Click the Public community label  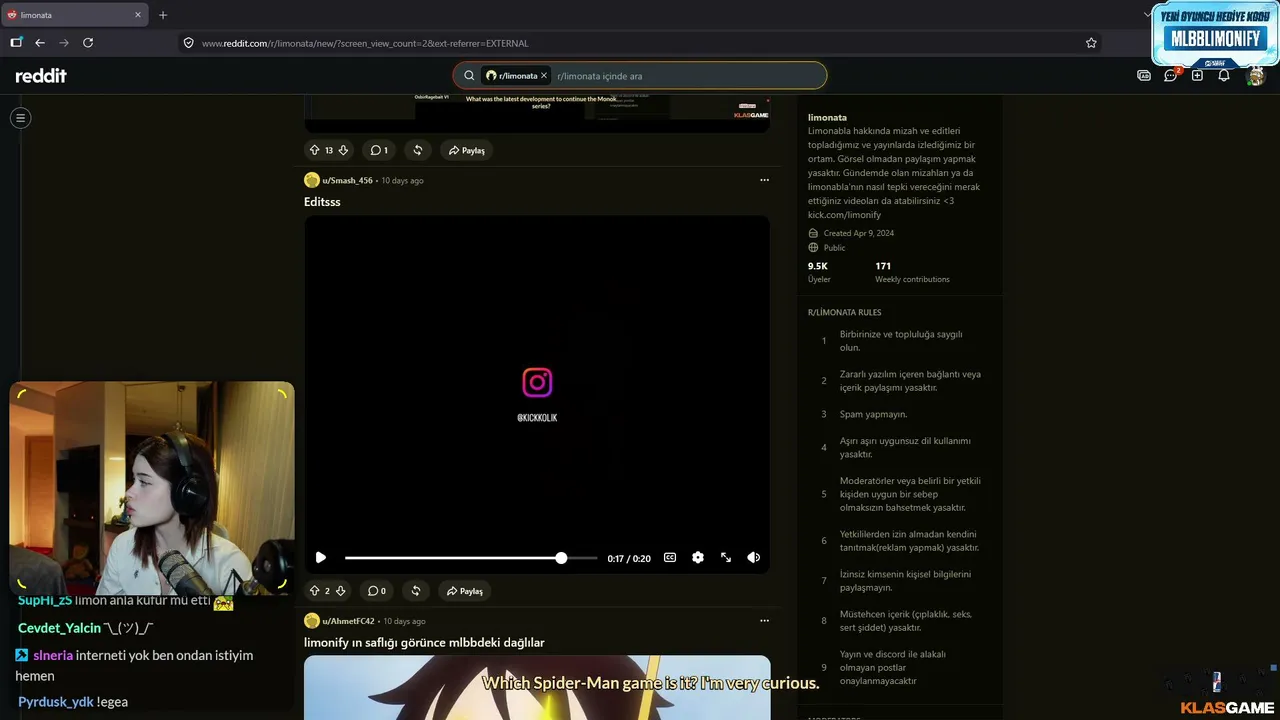pos(834,247)
